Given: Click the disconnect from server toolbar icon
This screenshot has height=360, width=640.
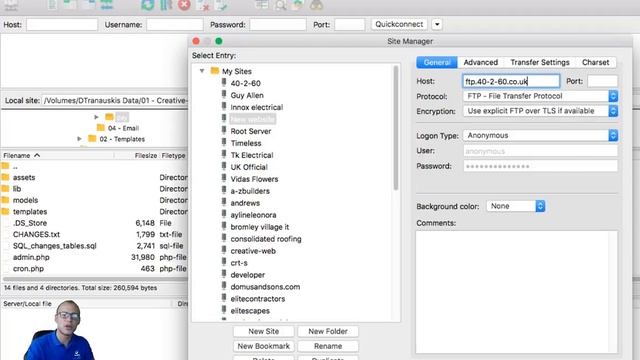Looking at the screenshot, I should pos(202,5).
